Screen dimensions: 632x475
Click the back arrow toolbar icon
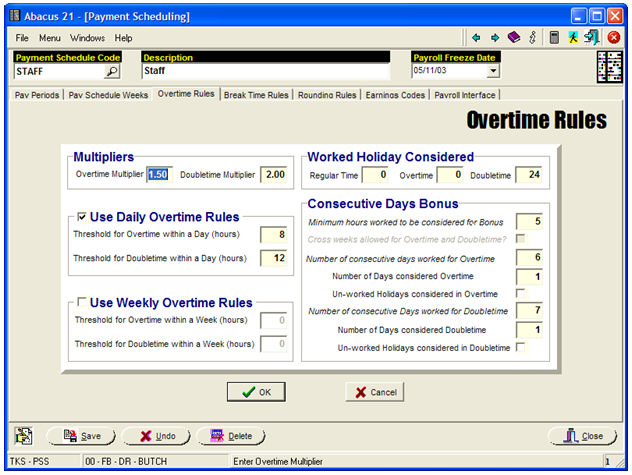(x=477, y=37)
